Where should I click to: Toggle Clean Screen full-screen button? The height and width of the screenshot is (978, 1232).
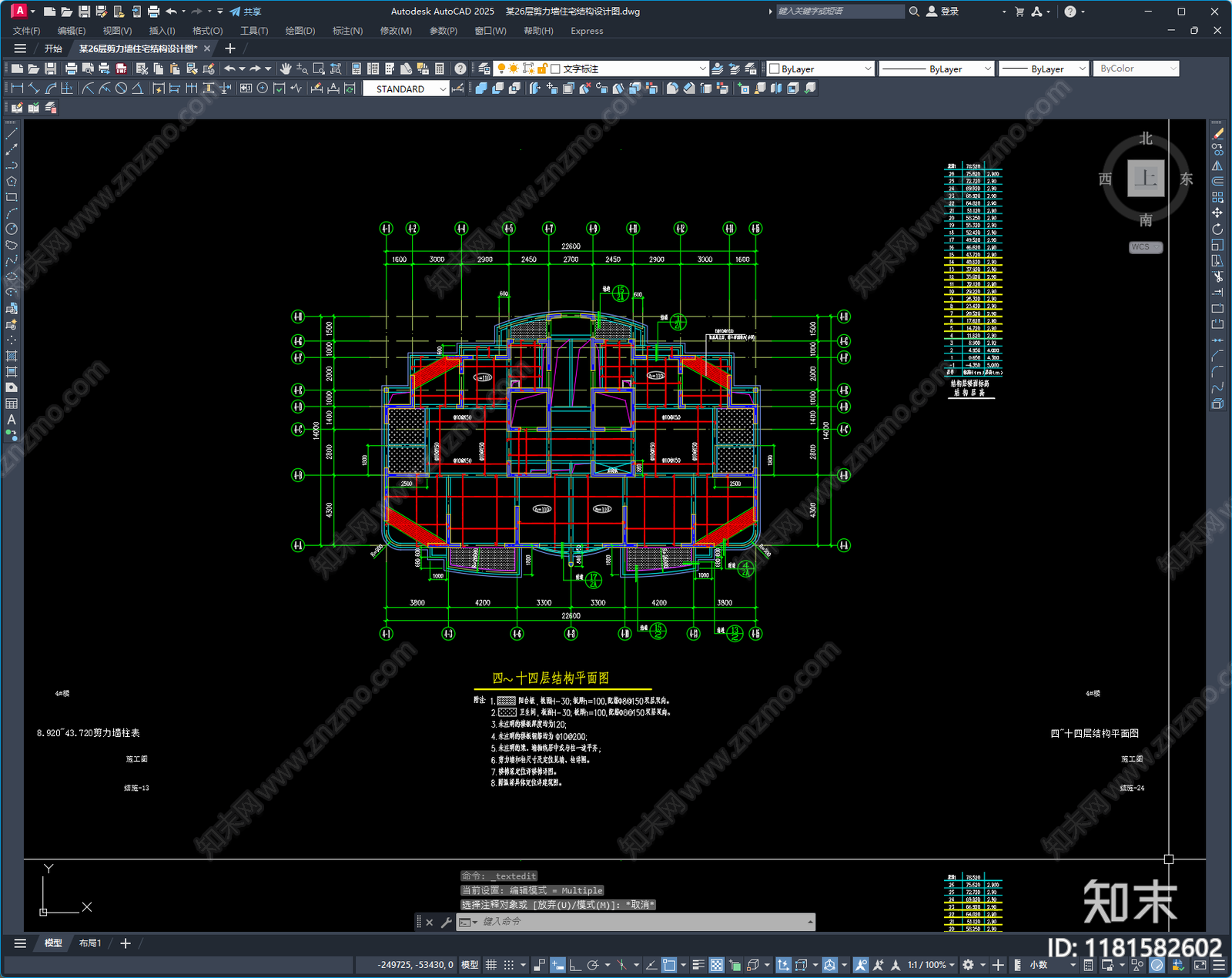[x=1200, y=965]
